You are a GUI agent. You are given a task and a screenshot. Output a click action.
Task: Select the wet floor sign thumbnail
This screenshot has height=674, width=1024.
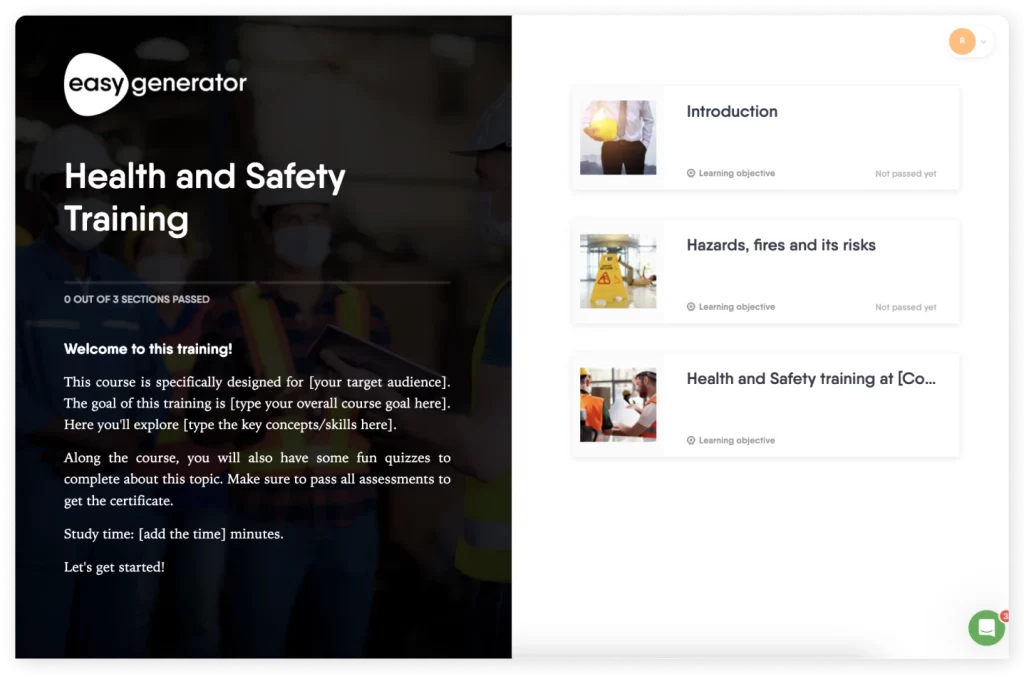(618, 271)
